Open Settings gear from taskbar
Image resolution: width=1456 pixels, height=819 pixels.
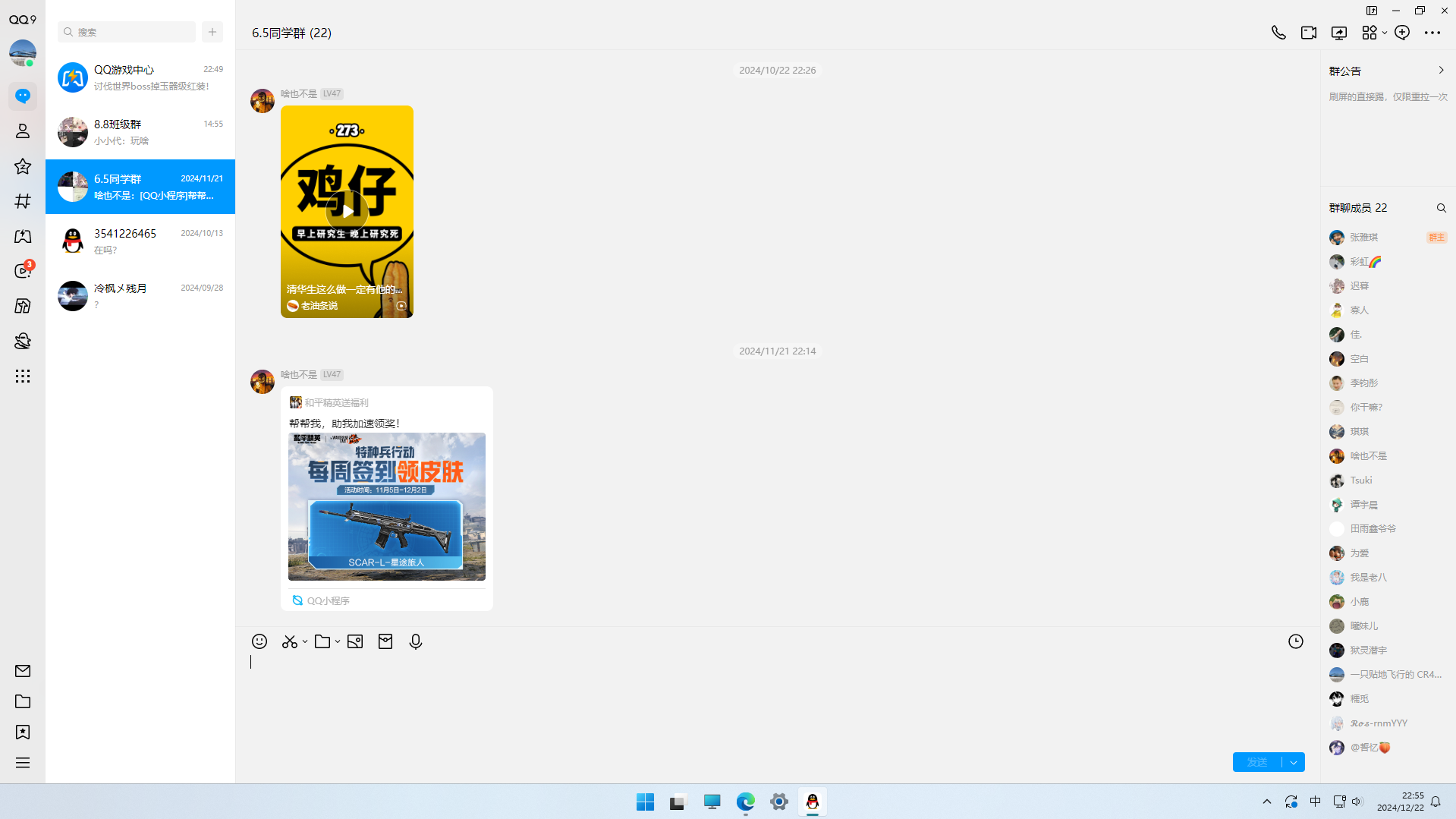[x=779, y=802]
